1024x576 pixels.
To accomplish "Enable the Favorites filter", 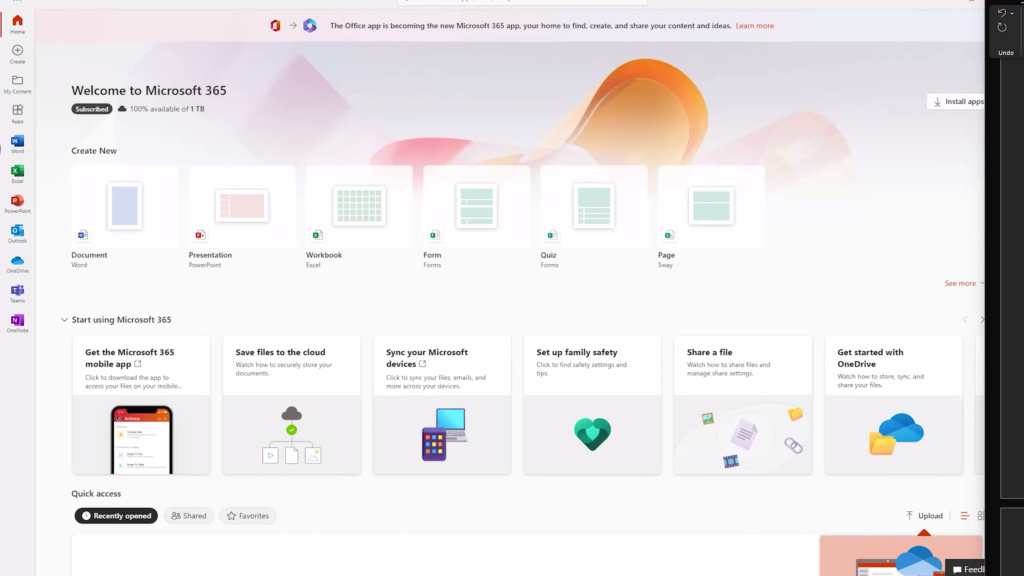I will coord(247,515).
